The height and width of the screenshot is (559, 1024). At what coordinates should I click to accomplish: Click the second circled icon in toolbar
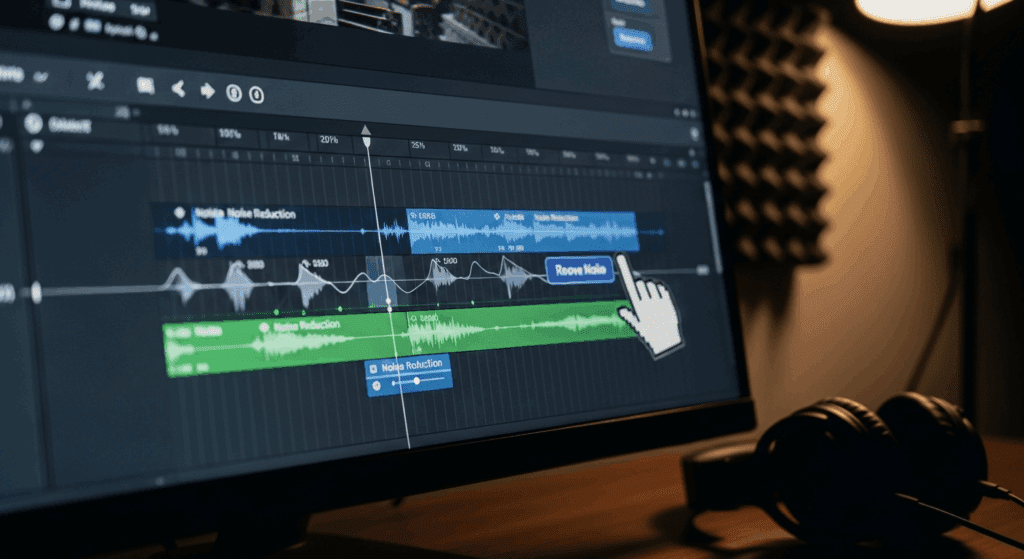coord(256,95)
